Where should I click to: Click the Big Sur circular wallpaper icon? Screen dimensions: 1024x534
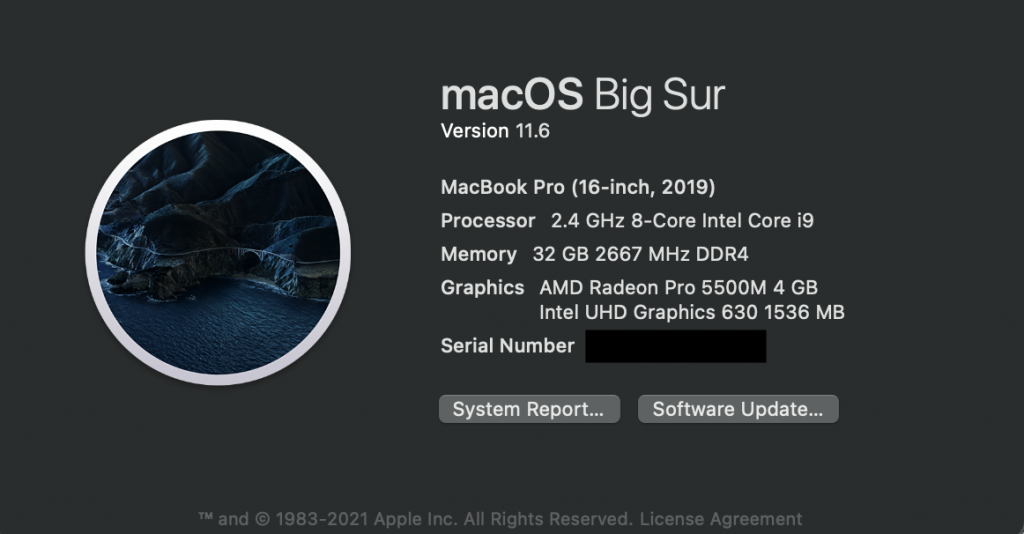218,253
